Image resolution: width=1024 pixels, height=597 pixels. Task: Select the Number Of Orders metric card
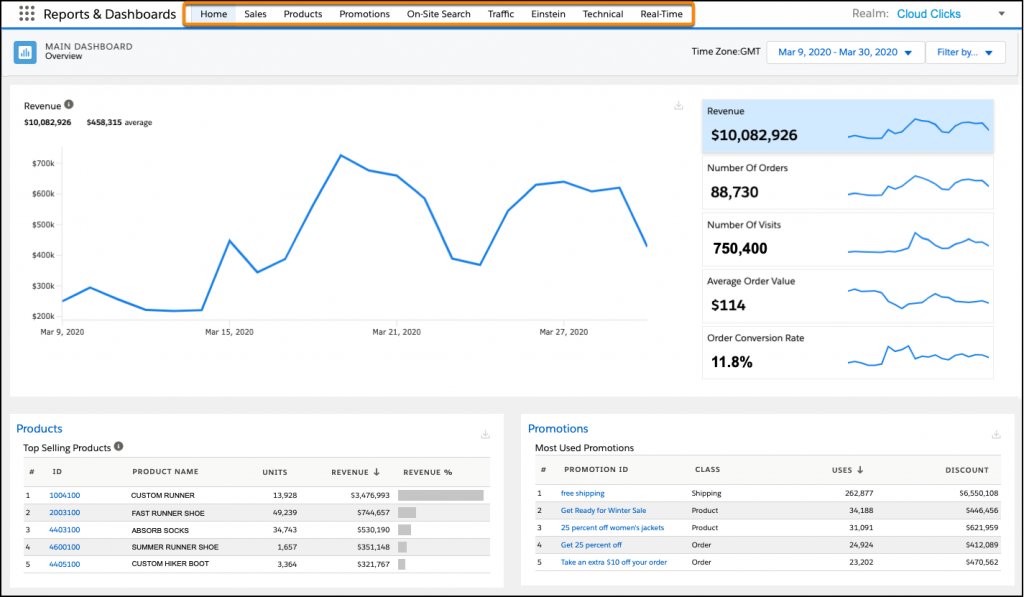tap(848, 183)
